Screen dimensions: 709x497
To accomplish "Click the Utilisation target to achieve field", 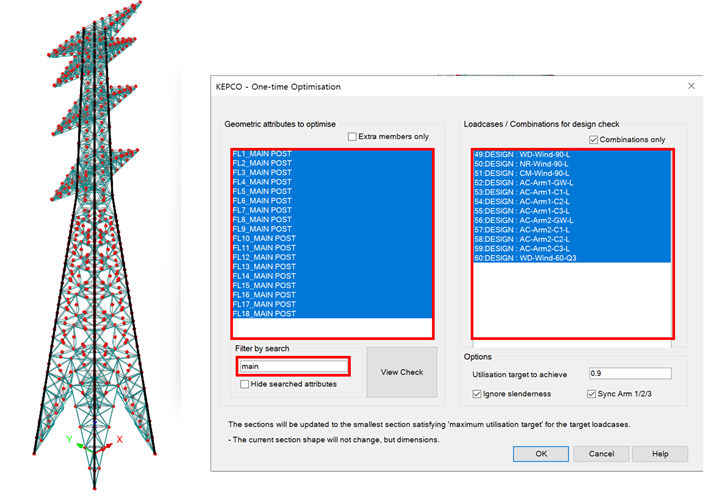I will pyautogui.click(x=629, y=374).
